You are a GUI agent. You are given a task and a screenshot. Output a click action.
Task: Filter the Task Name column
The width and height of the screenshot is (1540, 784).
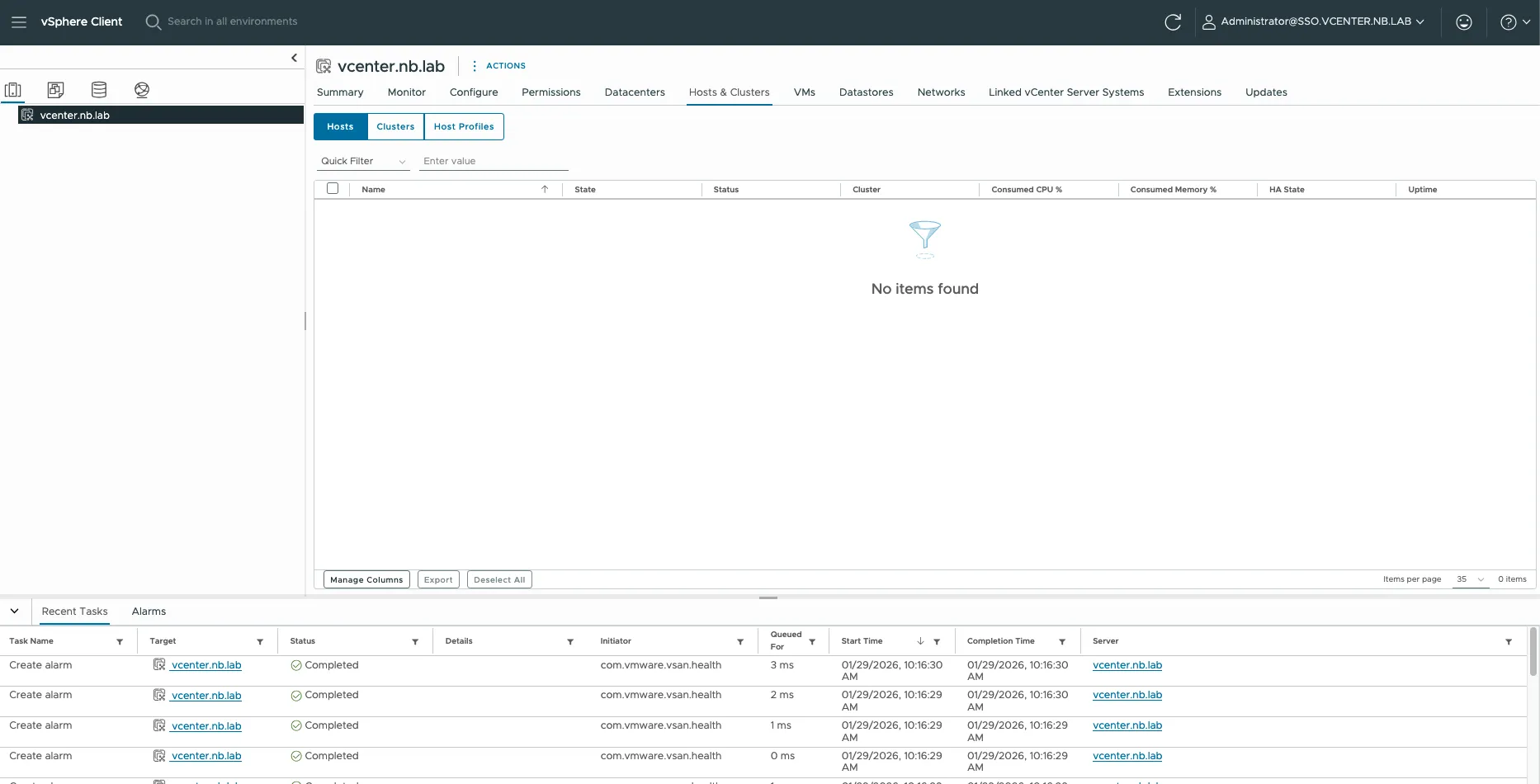coord(120,642)
